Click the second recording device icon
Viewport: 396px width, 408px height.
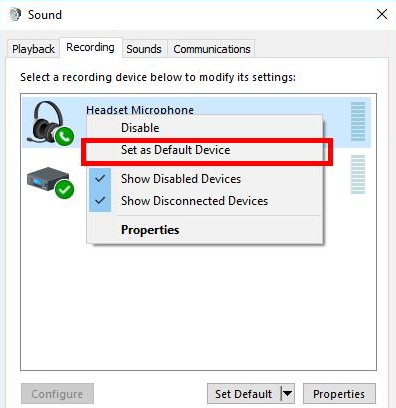point(50,182)
